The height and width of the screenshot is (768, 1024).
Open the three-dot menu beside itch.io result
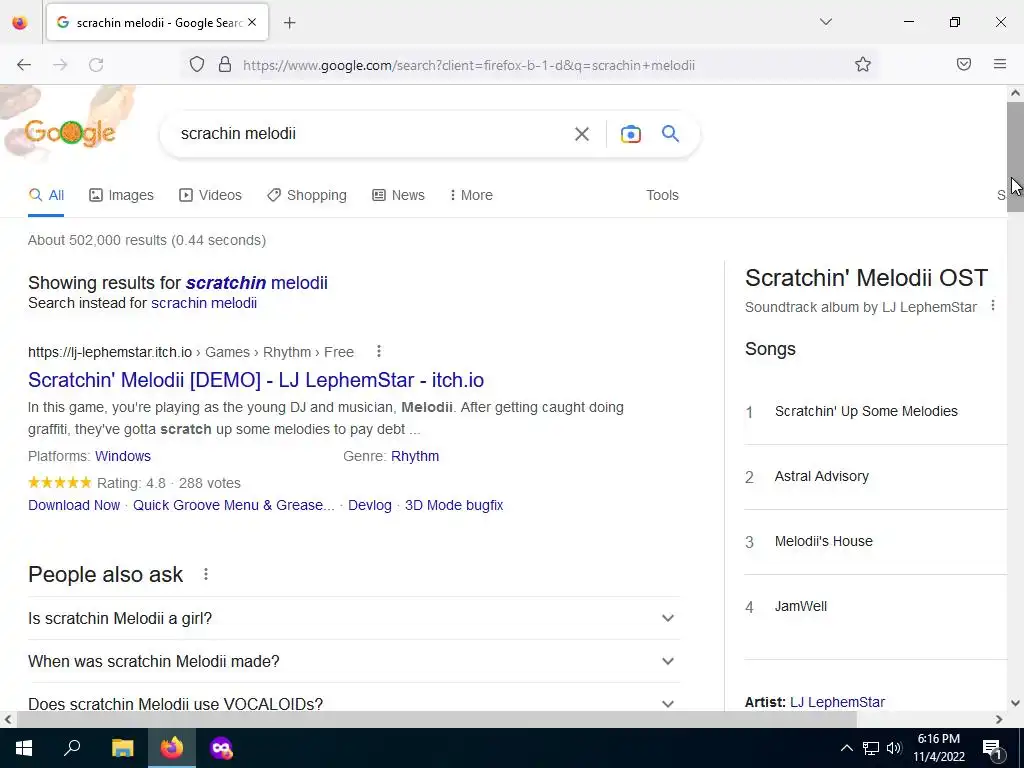tap(378, 351)
